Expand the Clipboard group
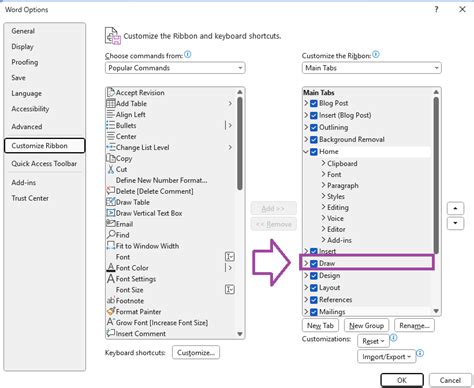 coord(323,163)
